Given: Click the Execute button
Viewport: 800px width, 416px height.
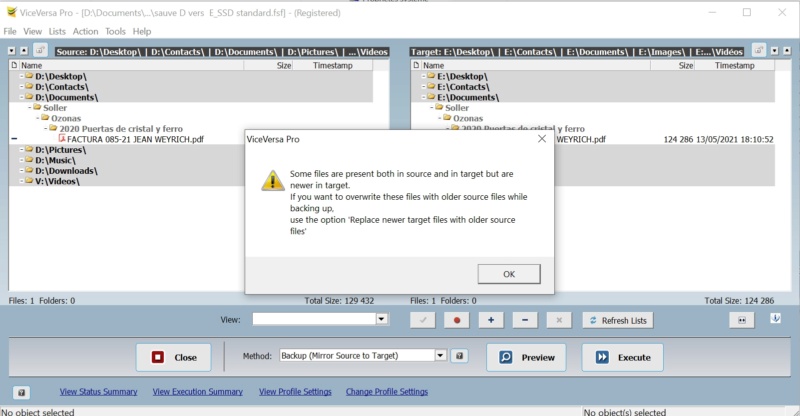Looking at the screenshot, I should tap(622, 357).
